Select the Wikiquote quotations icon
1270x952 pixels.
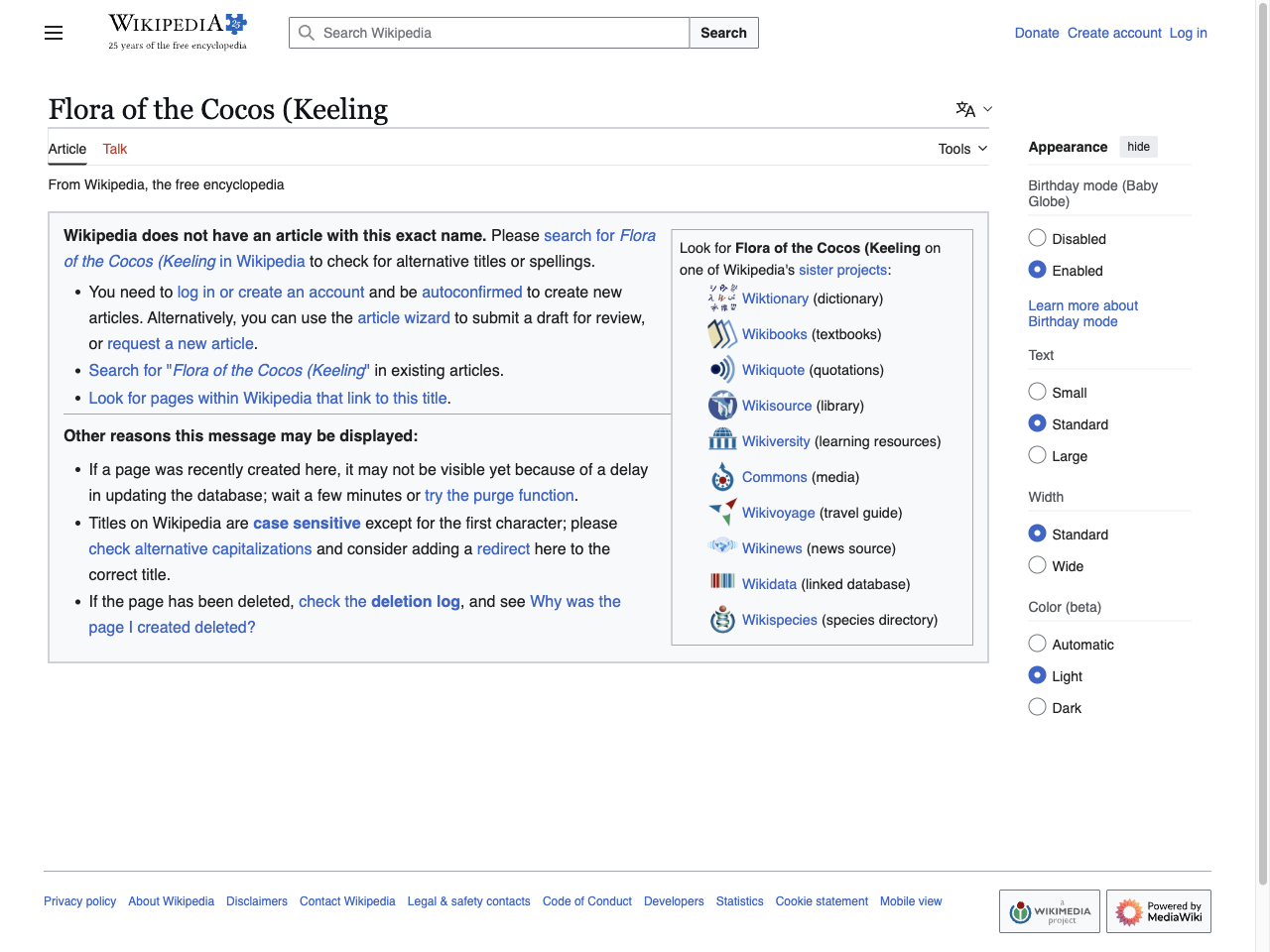tap(721, 369)
